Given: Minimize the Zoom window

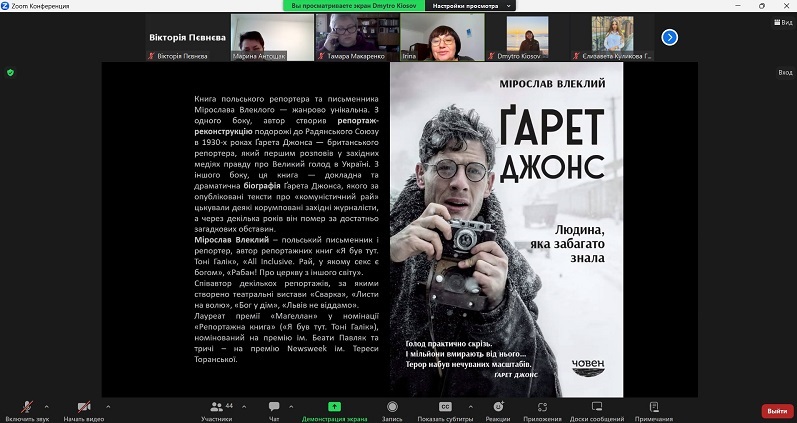Looking at the screenshot, I should click(x=739, y=6).
